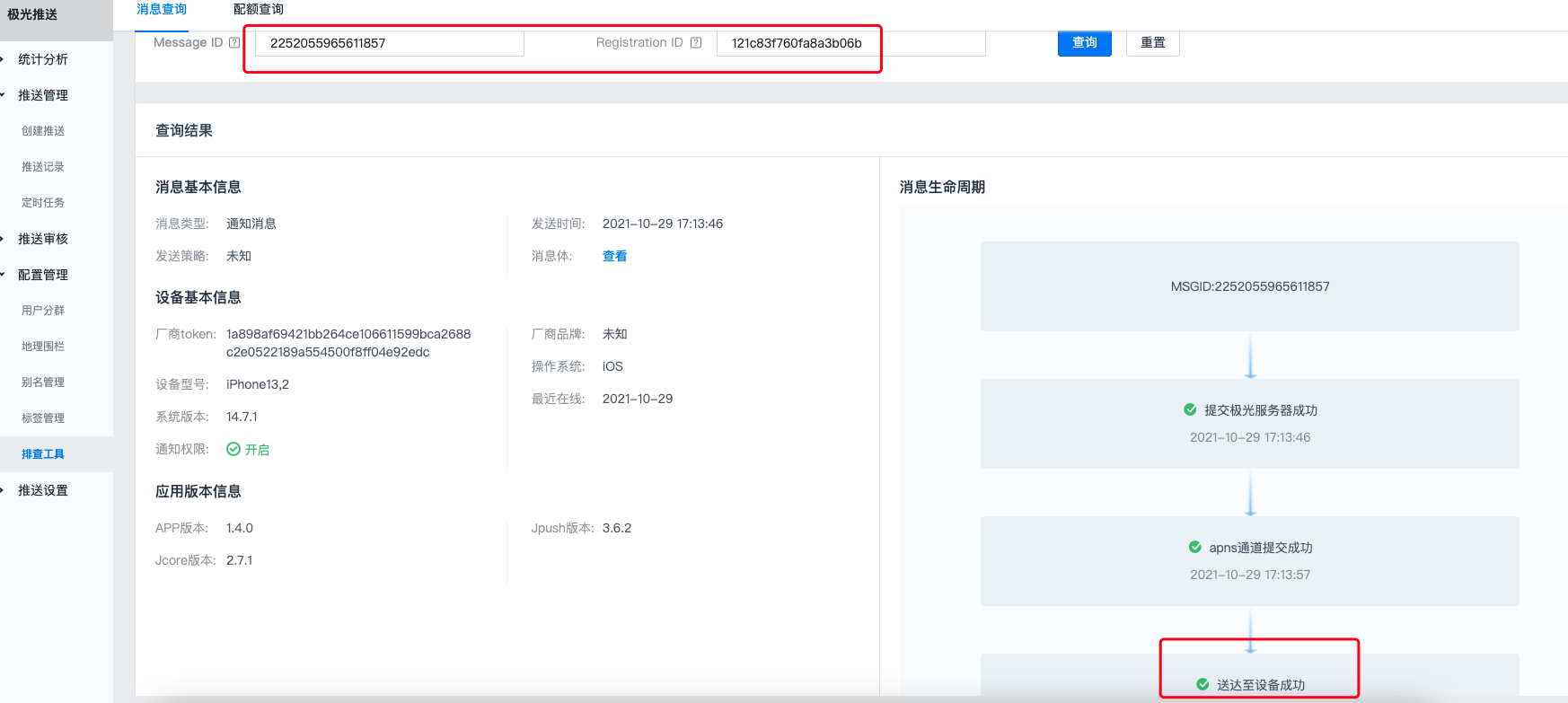Click the 送达至设备成功 green check icon
The width and height of the screenshot is (1568, 703).
(x=1202, y=684)
